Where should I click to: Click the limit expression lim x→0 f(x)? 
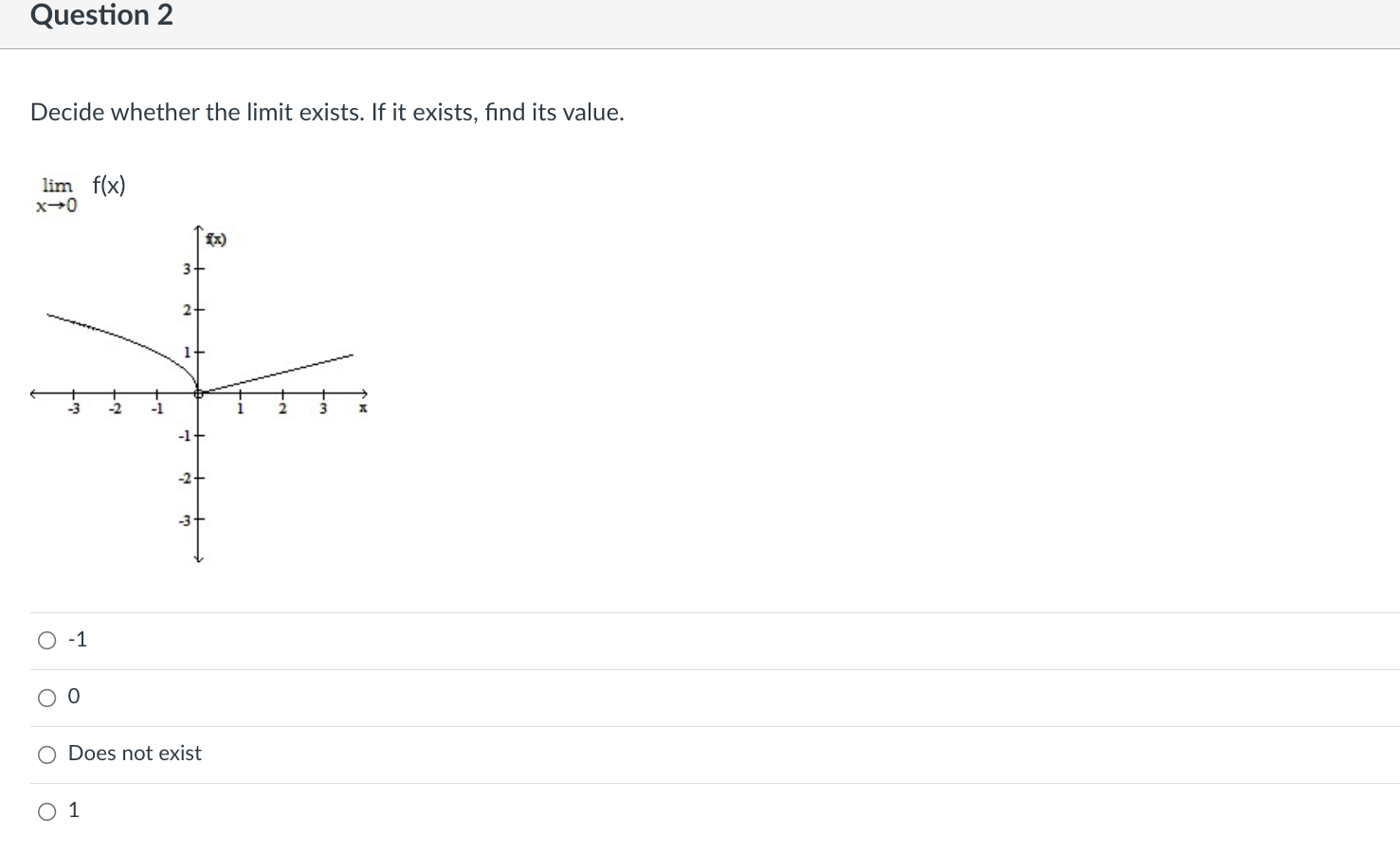pyautogui.click(x=82, y=192)
